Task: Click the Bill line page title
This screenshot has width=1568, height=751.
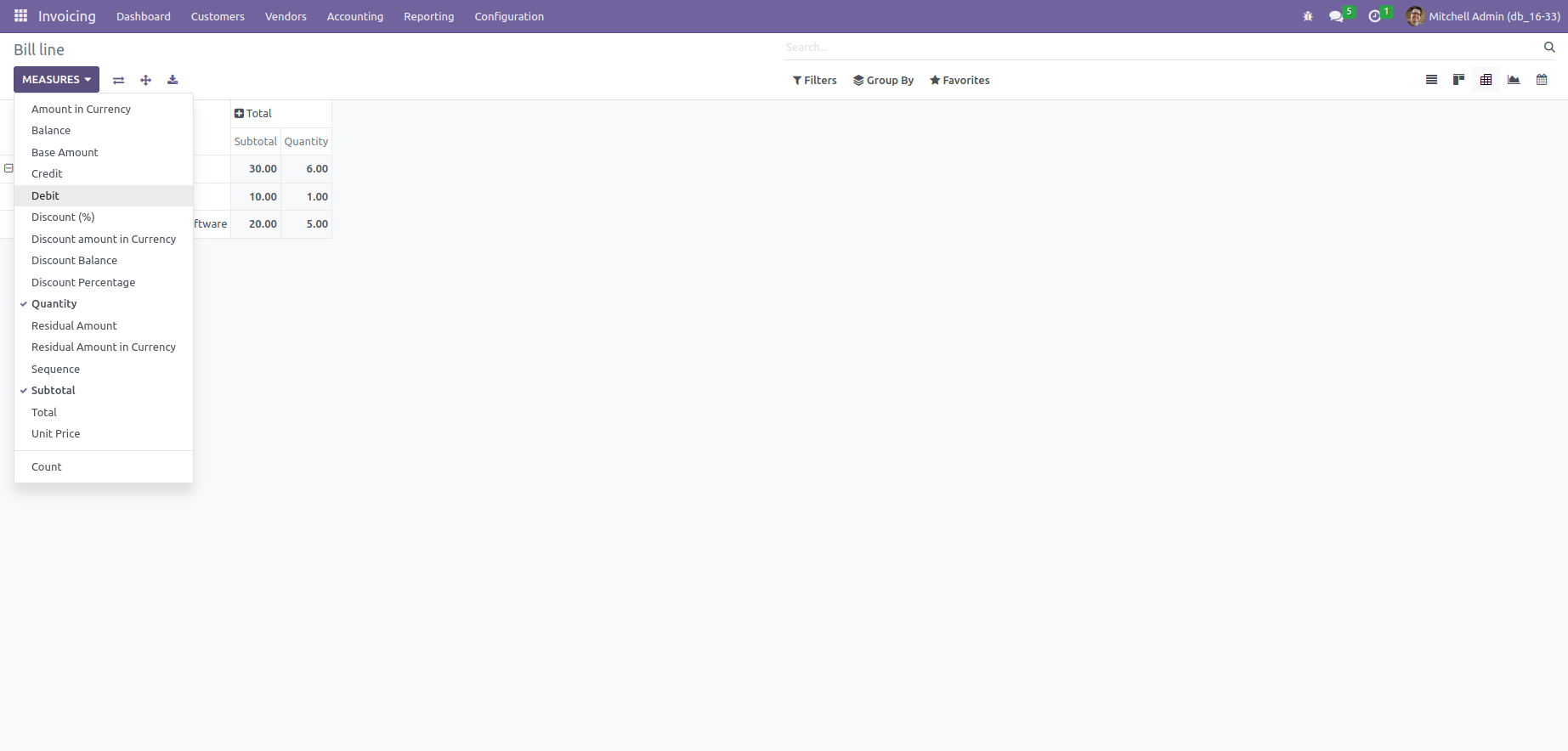Action: tap(39, 49)
